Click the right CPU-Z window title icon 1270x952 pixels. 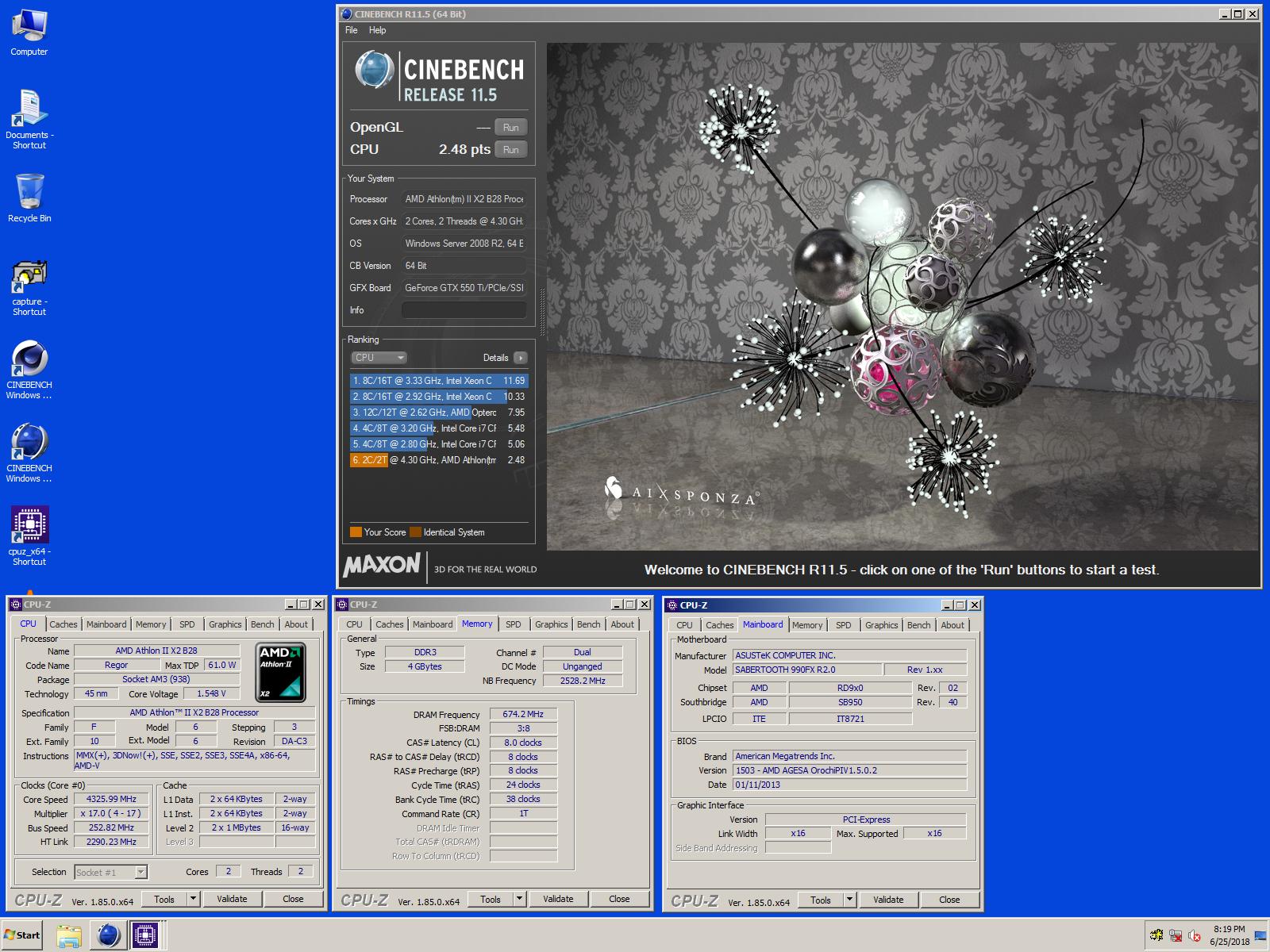(672, 605)
